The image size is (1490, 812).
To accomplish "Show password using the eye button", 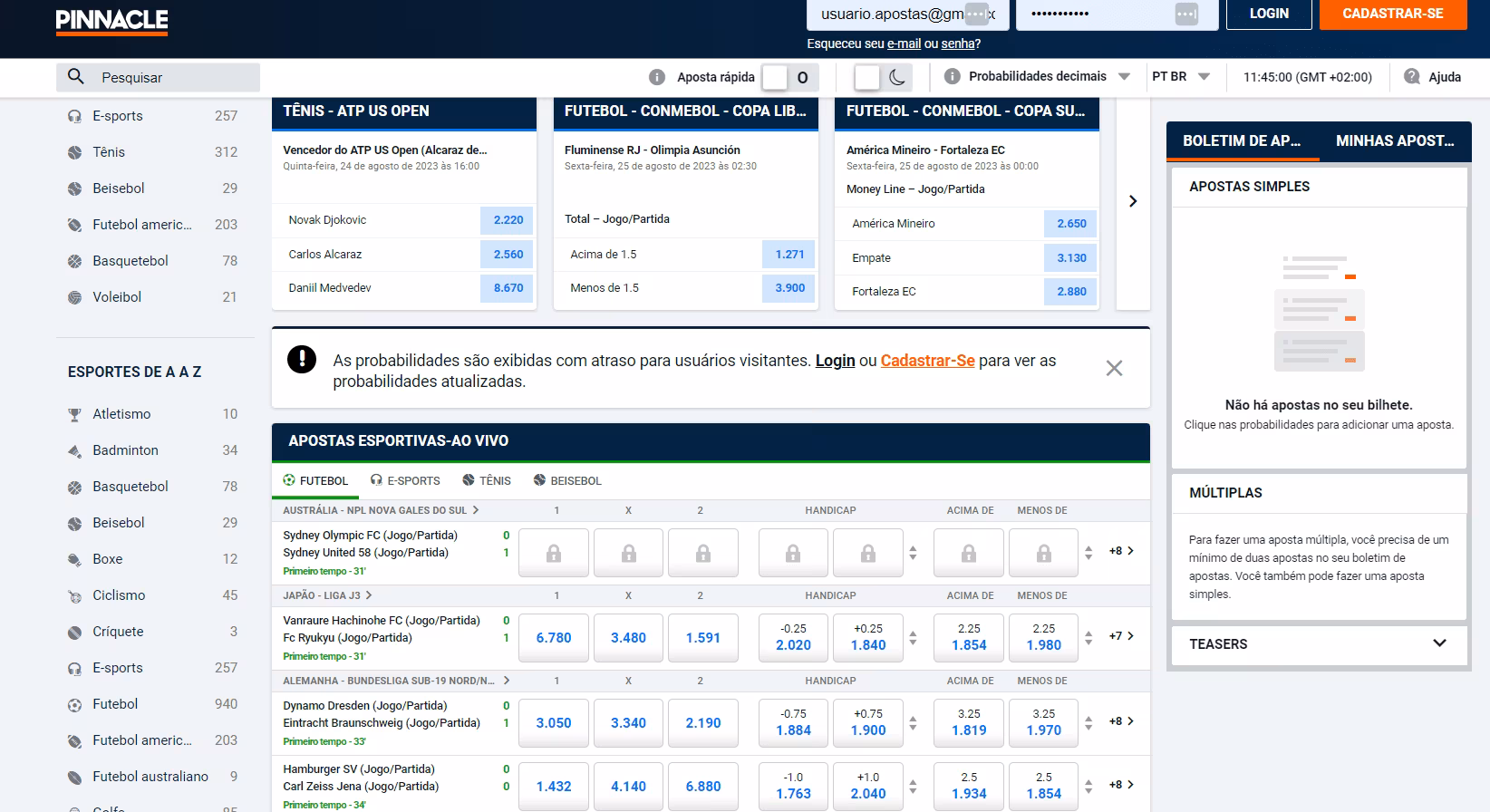I will pos(1186,14).
